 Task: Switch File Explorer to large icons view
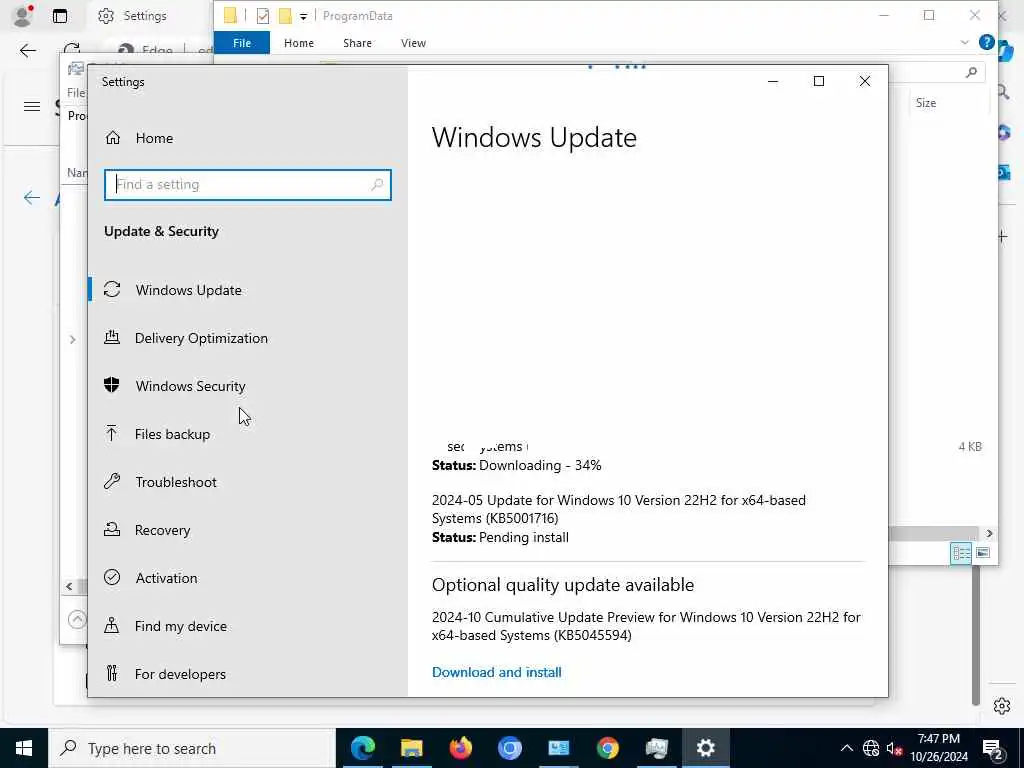tap(982, 553)
